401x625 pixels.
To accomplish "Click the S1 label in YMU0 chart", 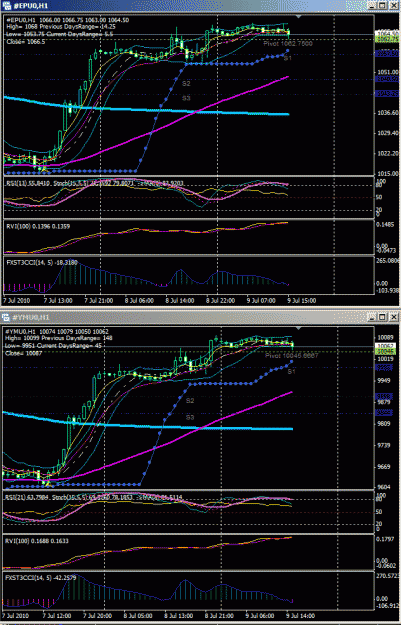I will pyautogui.click(x=291, y=371).
